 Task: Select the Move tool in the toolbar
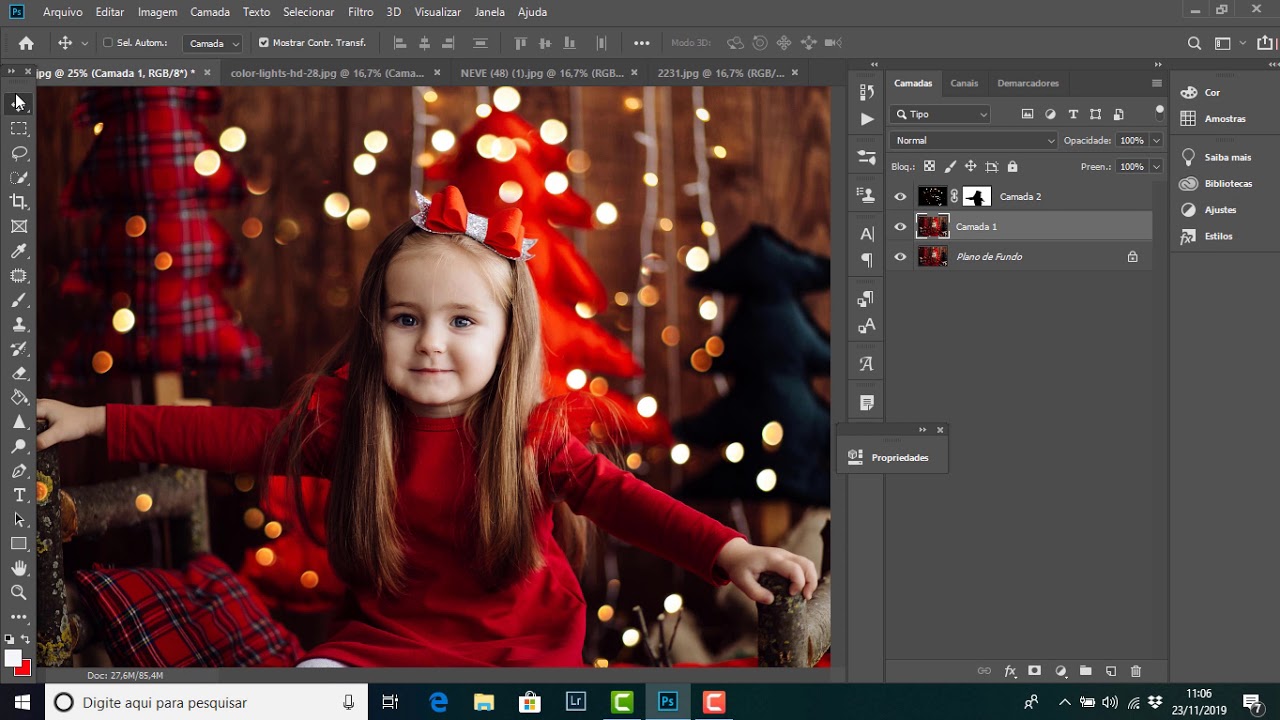[x=19, y=103]
